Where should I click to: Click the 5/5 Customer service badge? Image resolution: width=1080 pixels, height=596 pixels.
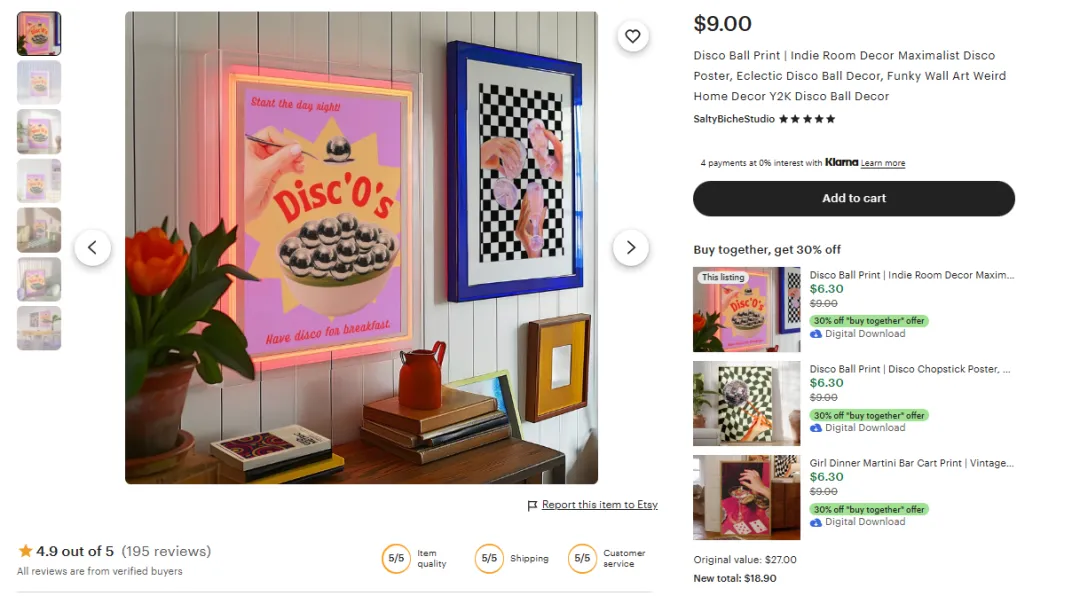click(582, 558)
